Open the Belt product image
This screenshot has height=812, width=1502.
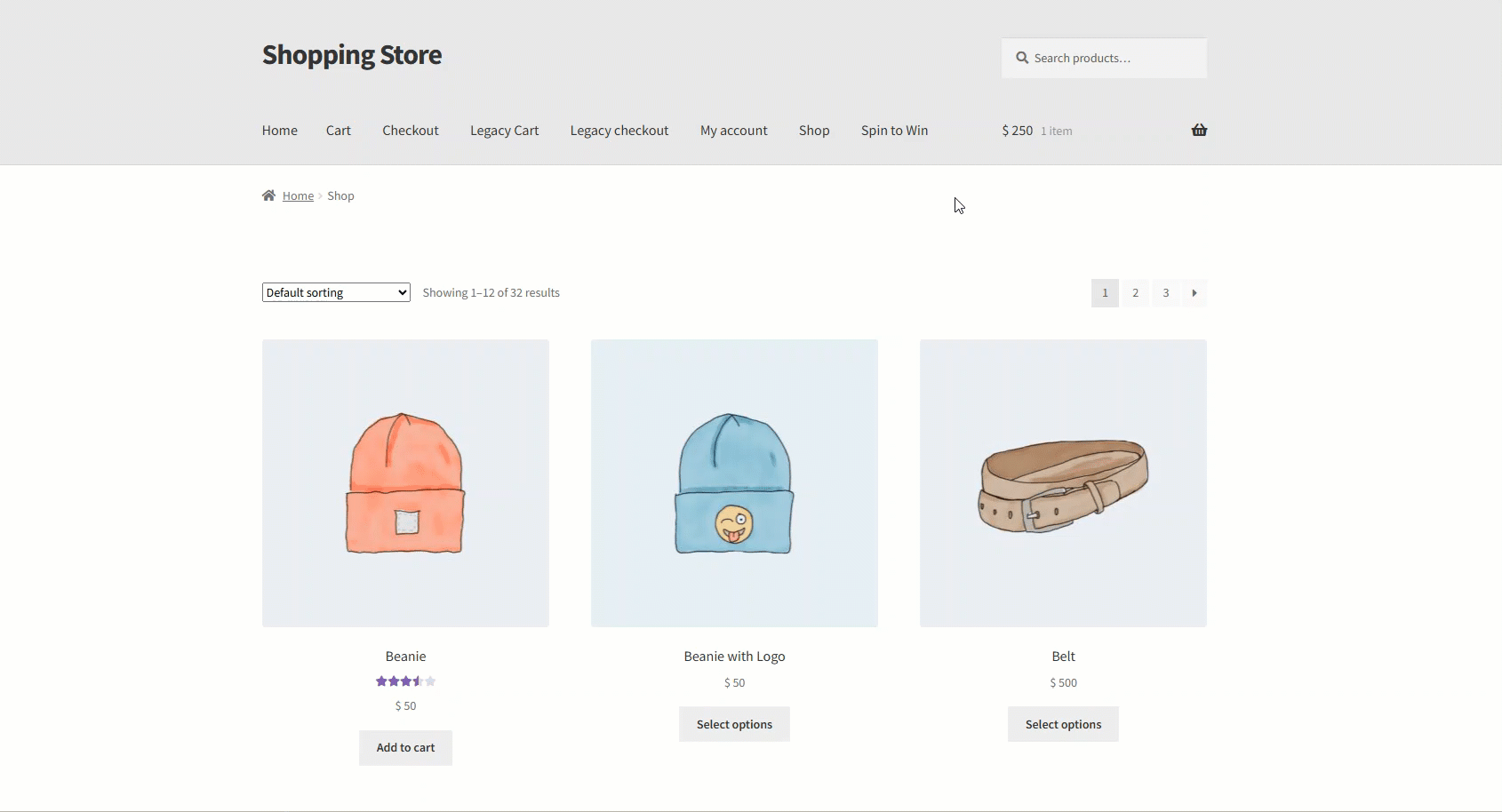[1063, 482]
